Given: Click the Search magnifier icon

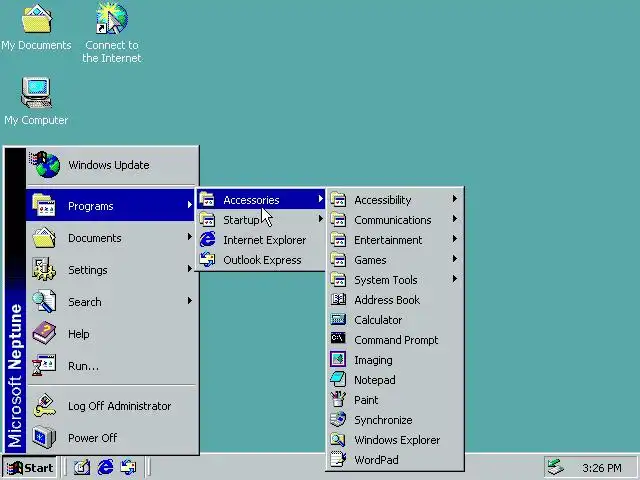Looking at the screenshot, I should pyautogui.click(x=44, y=301).
